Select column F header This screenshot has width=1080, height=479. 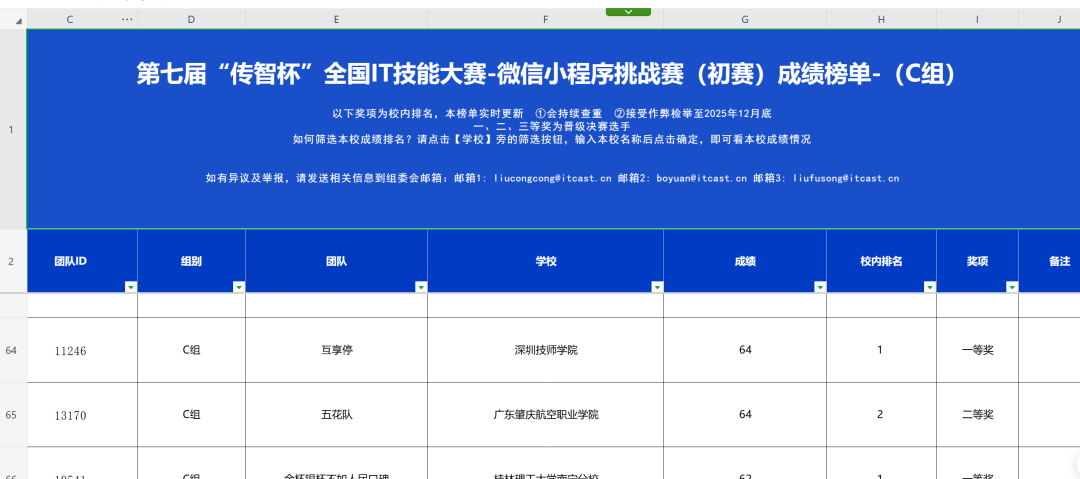(x=545, y=20)
